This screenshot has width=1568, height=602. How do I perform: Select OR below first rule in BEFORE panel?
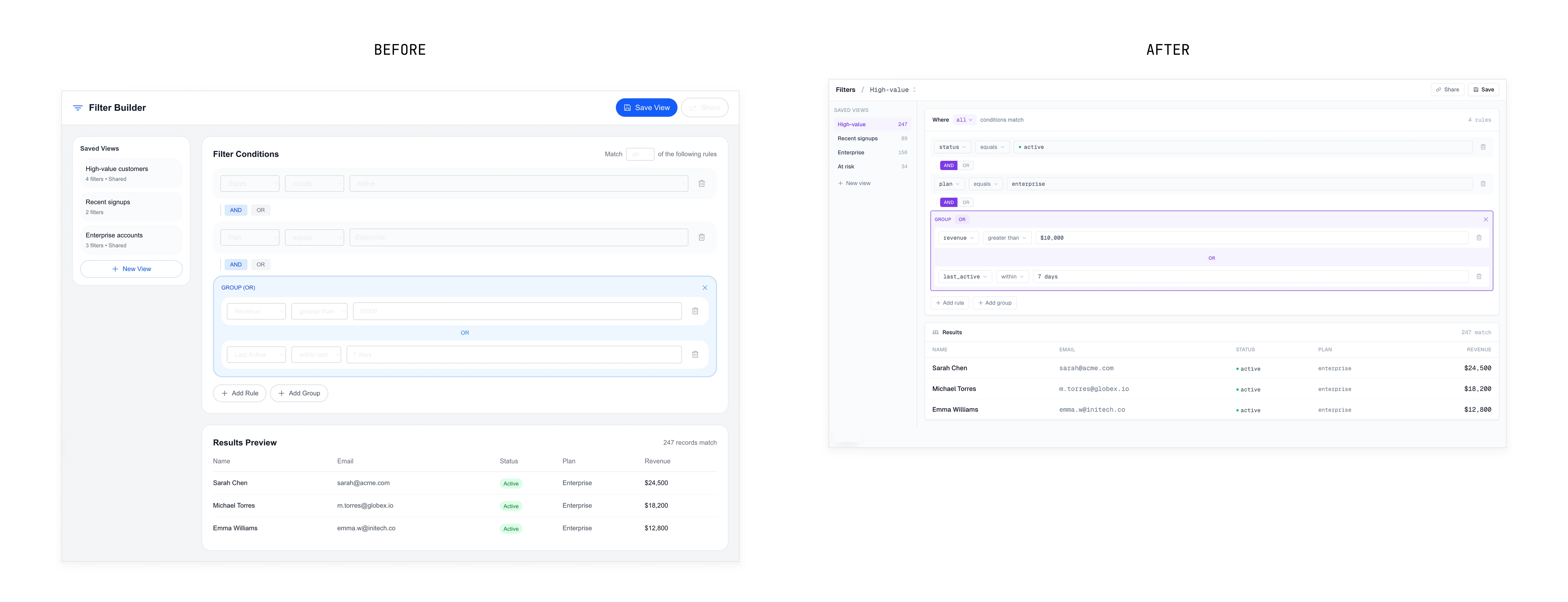point(261,210)
